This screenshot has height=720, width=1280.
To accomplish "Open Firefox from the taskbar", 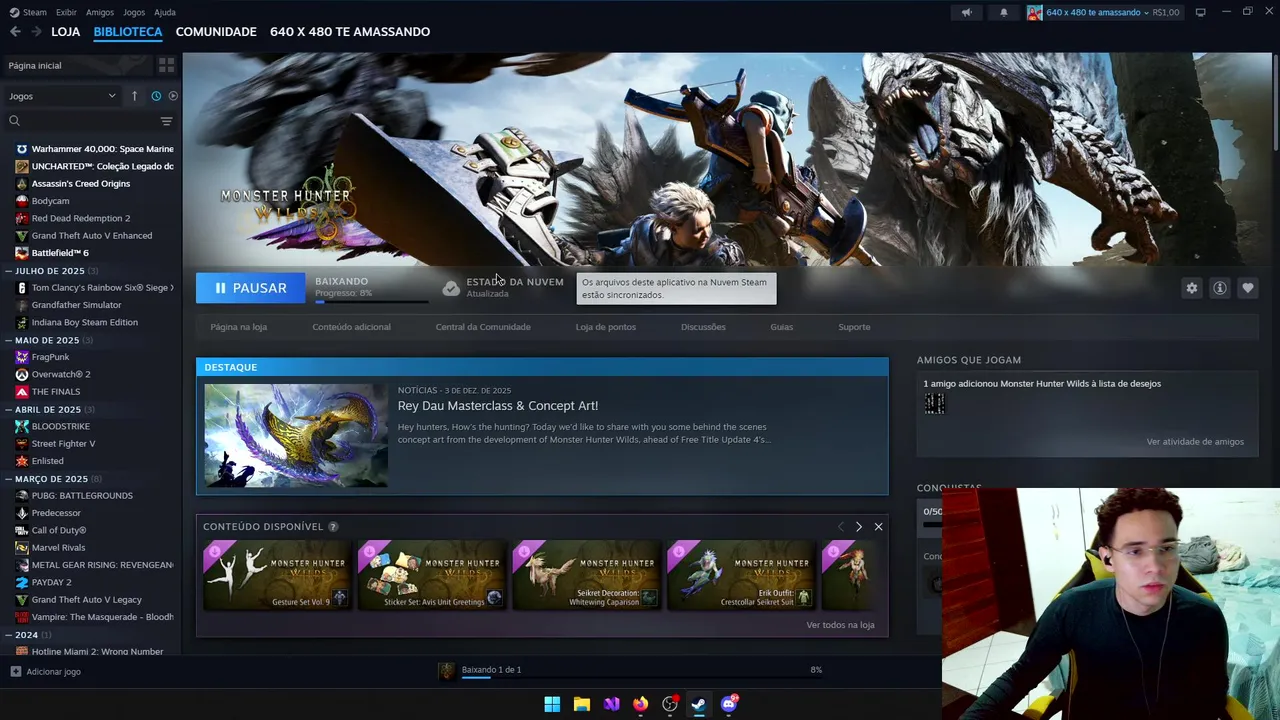I will tap(640, 704).
